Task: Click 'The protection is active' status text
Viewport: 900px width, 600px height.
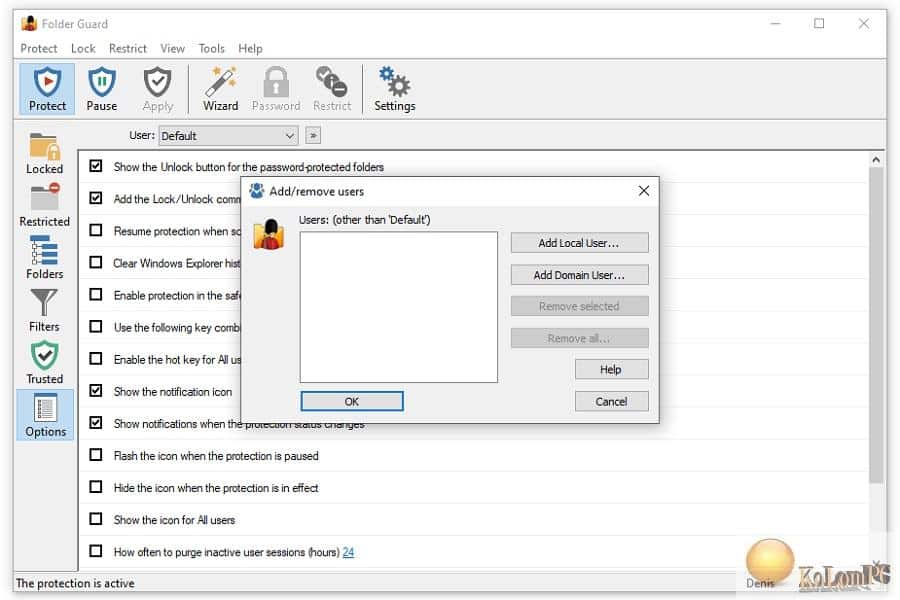Action: pyautogui.click(x=75, y=583)
